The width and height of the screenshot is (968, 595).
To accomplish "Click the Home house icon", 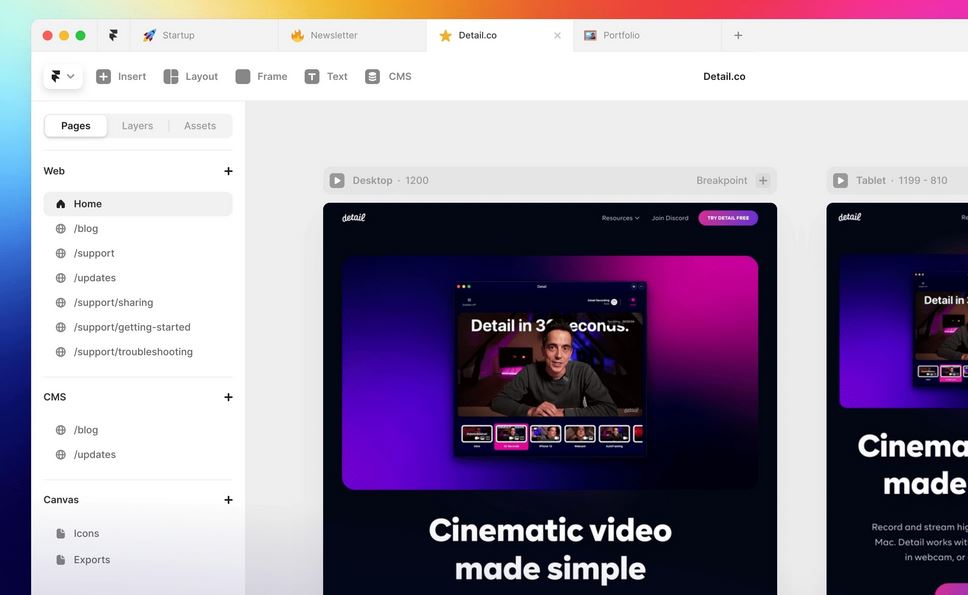I will (x=60, y=204).
